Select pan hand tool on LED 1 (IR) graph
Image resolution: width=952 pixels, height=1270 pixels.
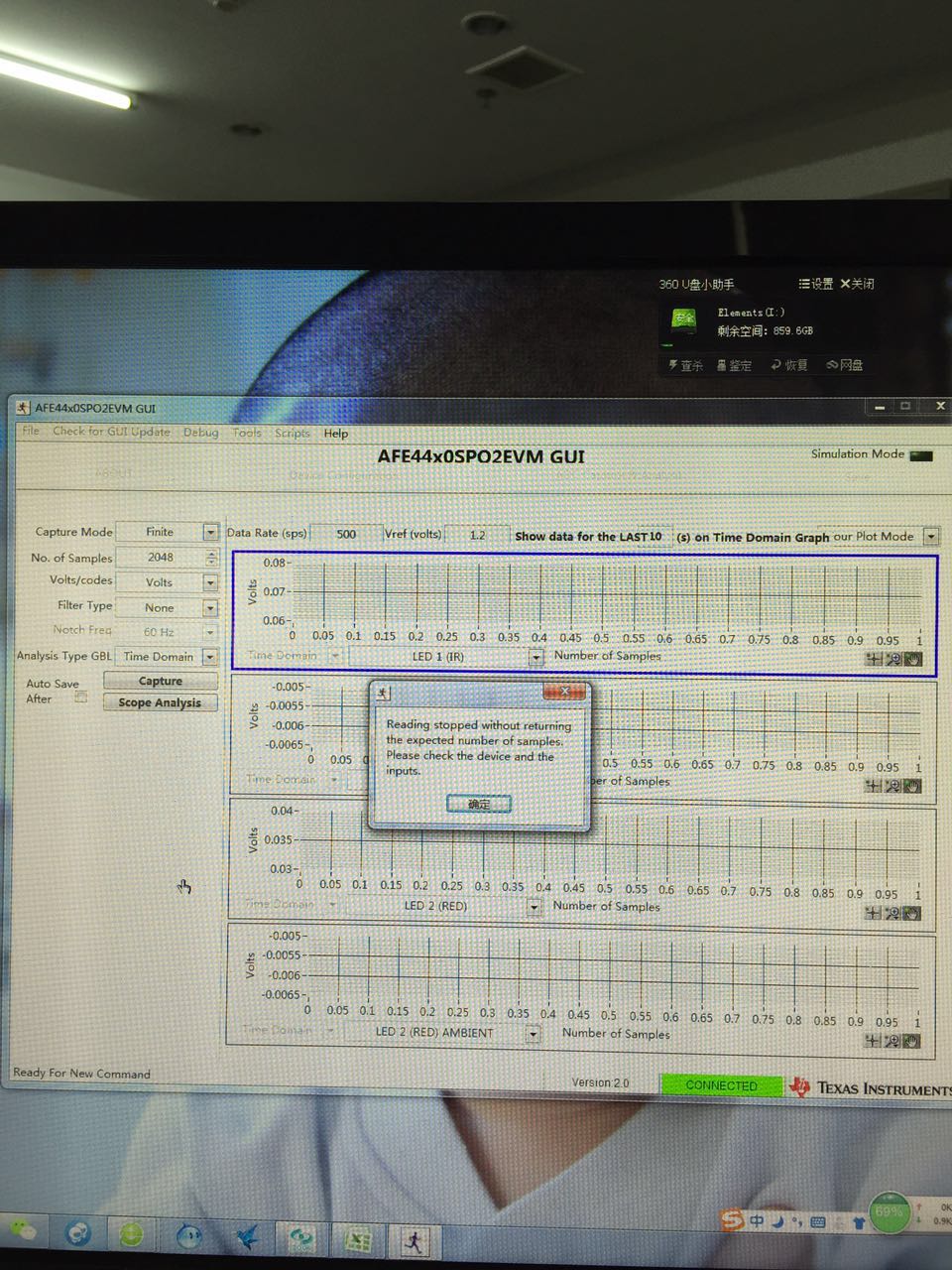coord(912,659)
